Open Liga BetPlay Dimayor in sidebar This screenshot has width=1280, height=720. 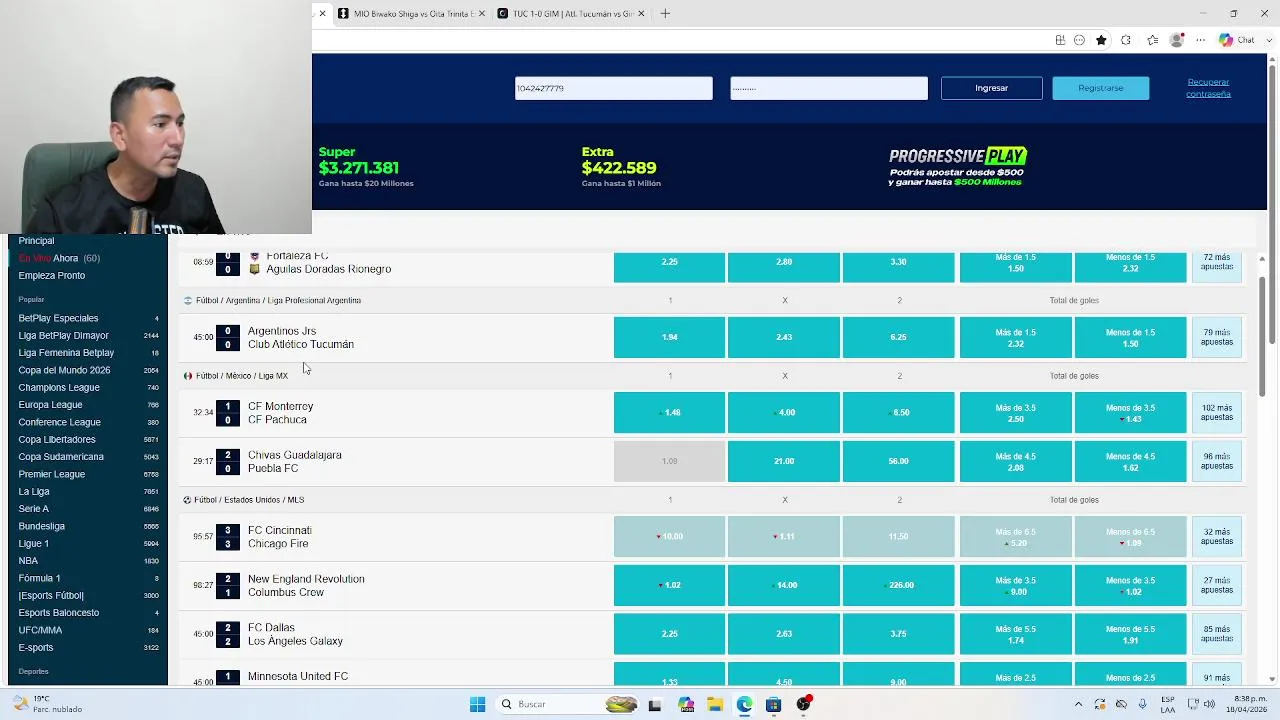tap(88, 335)
